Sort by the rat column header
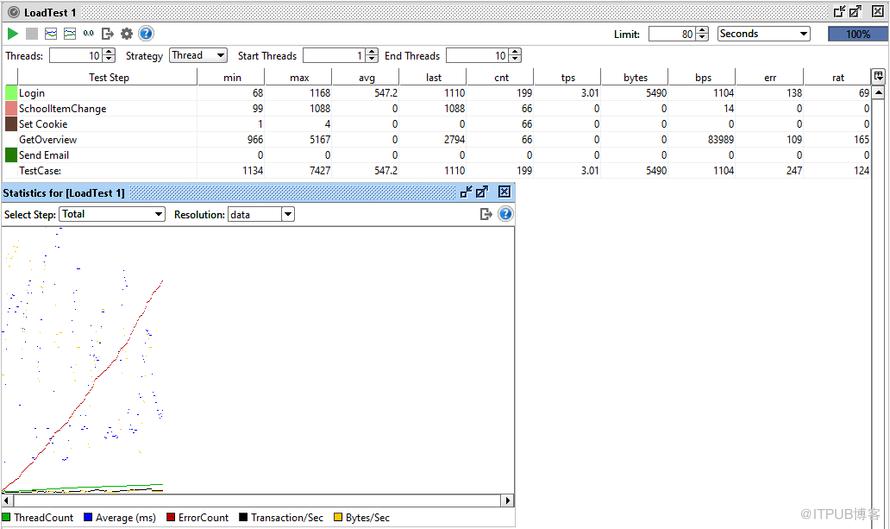The image size is (890, 529). click(x=838, y=77)
